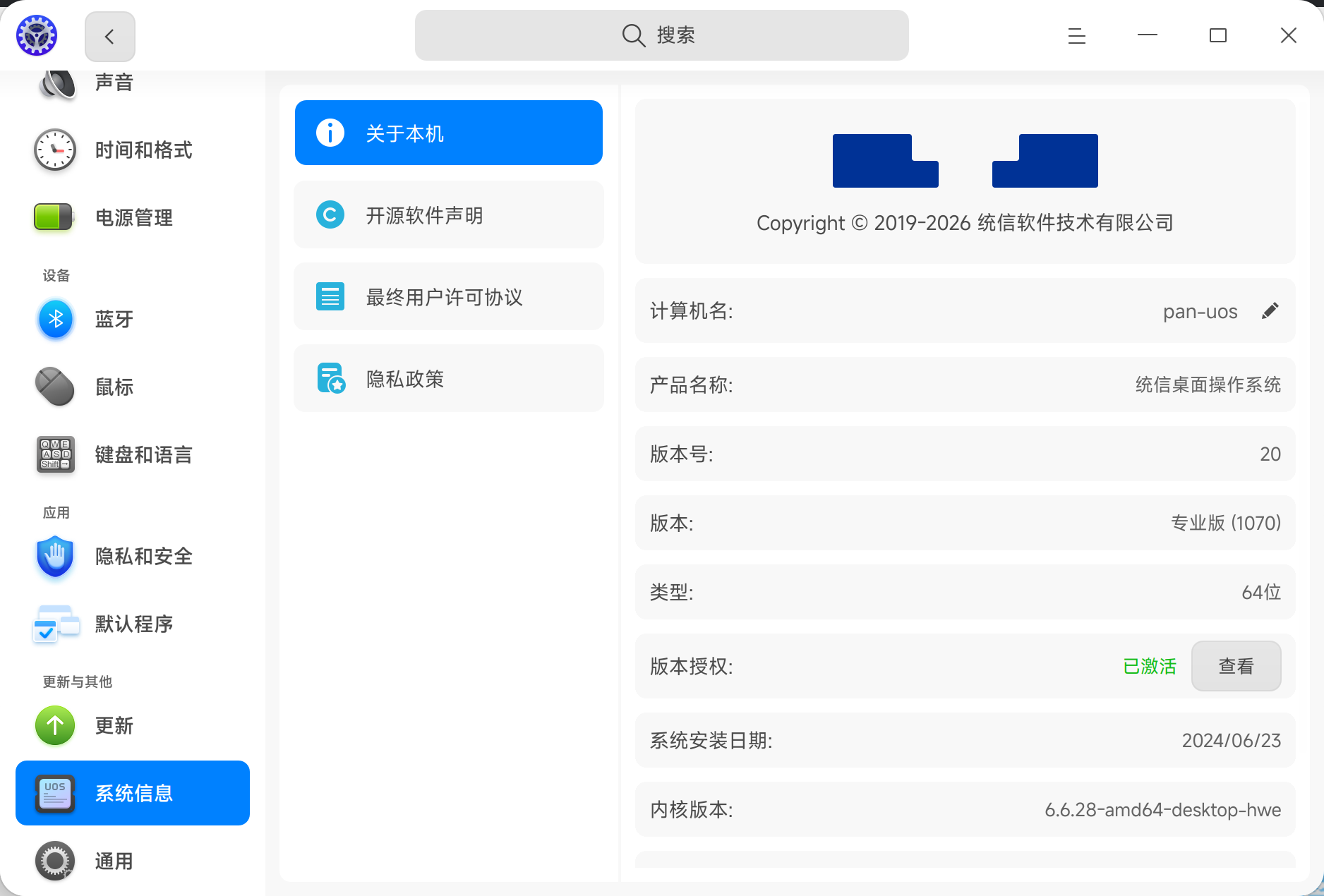
Task: Open 默认程序 icon
Action: pos(56,624)
